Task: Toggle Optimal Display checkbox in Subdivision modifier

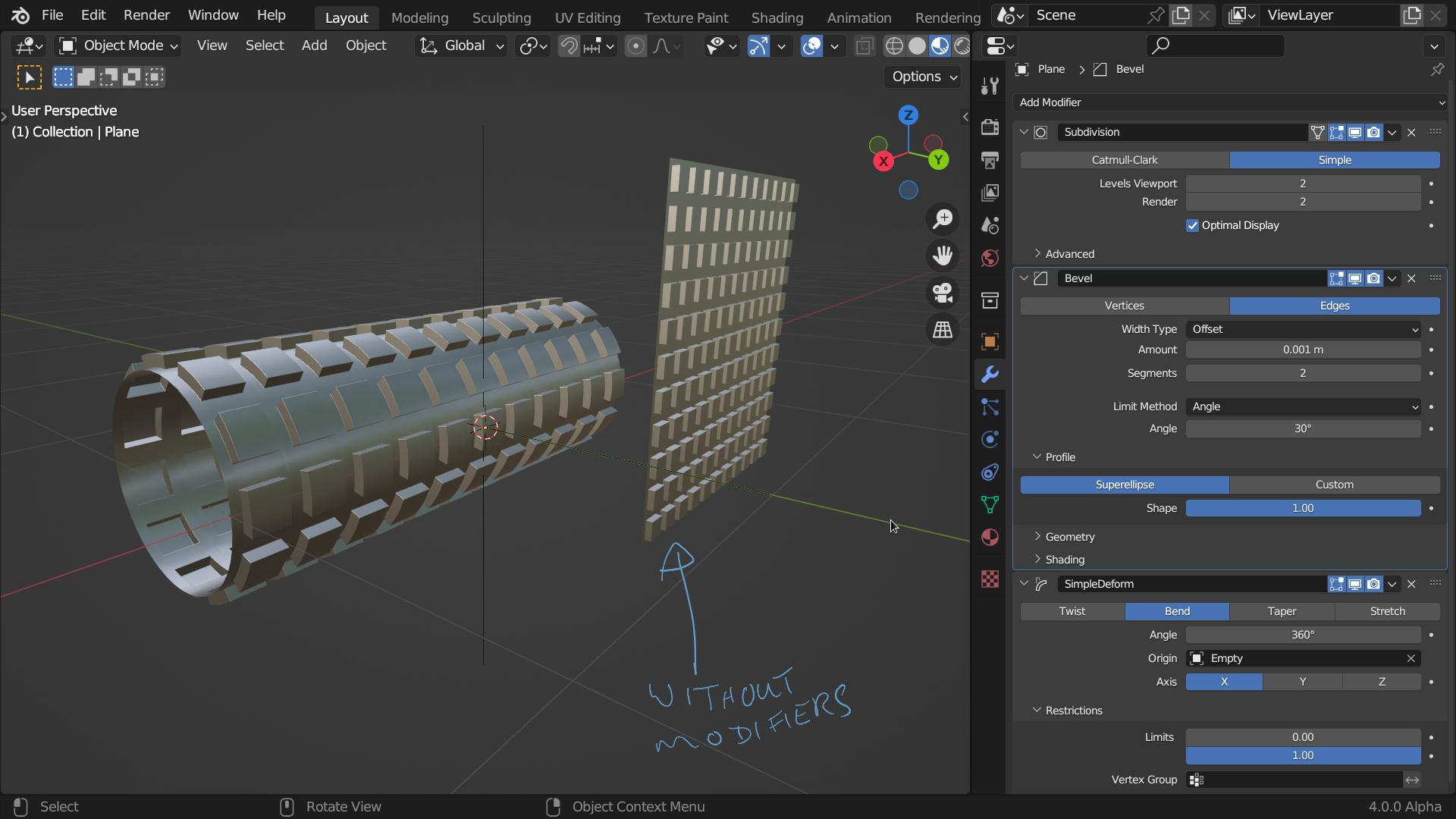Action: click(x=1191, y=225)
